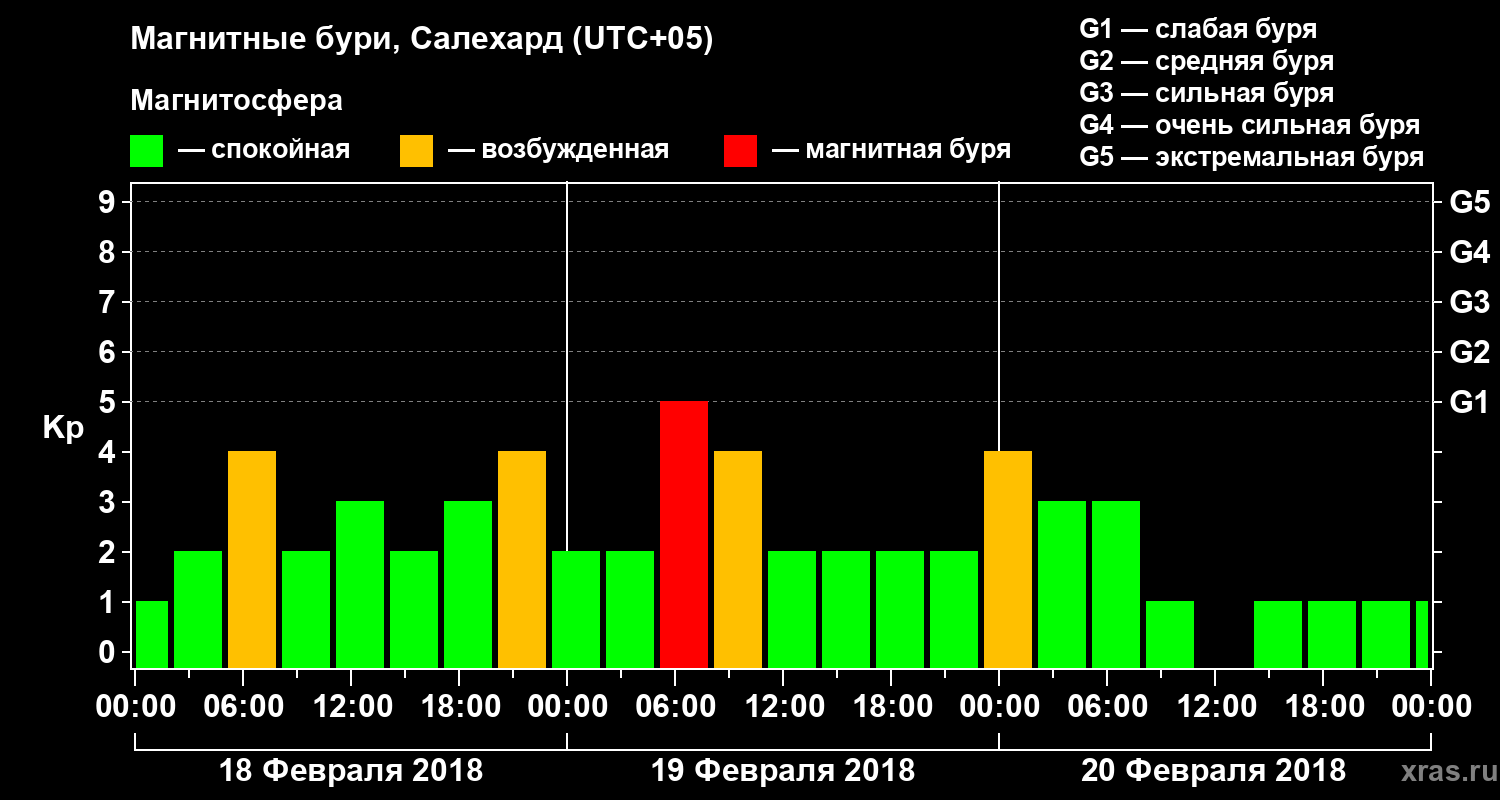
Task: Click the 'G4' label on the right axis
Action: pyautogui.click(x=1469, y=252)
